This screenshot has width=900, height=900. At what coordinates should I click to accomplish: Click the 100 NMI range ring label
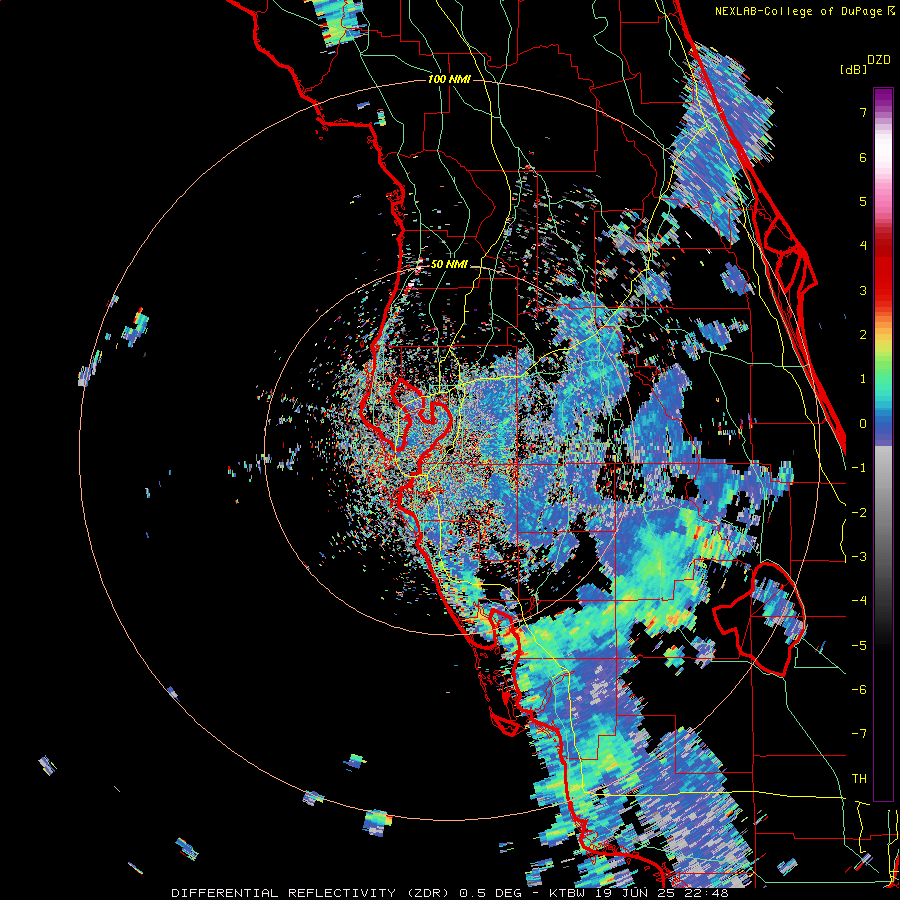(449, 79)
